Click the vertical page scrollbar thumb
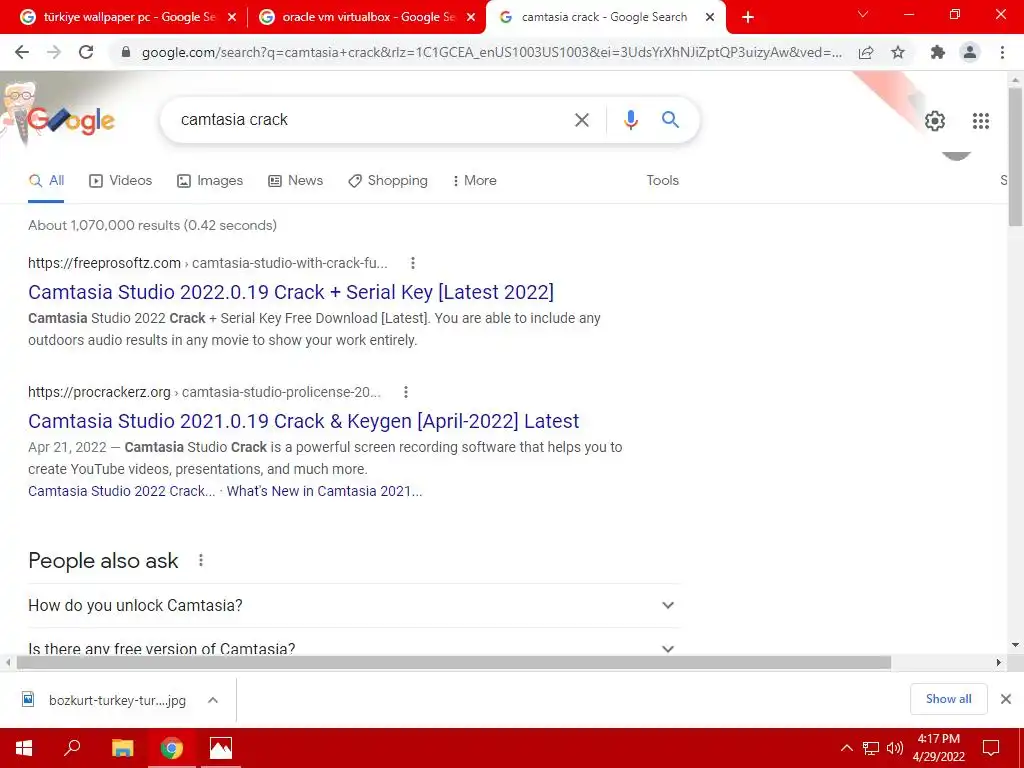This screenshot has width=1024, height=768. pyautogui.click(x=1016, y=157)
